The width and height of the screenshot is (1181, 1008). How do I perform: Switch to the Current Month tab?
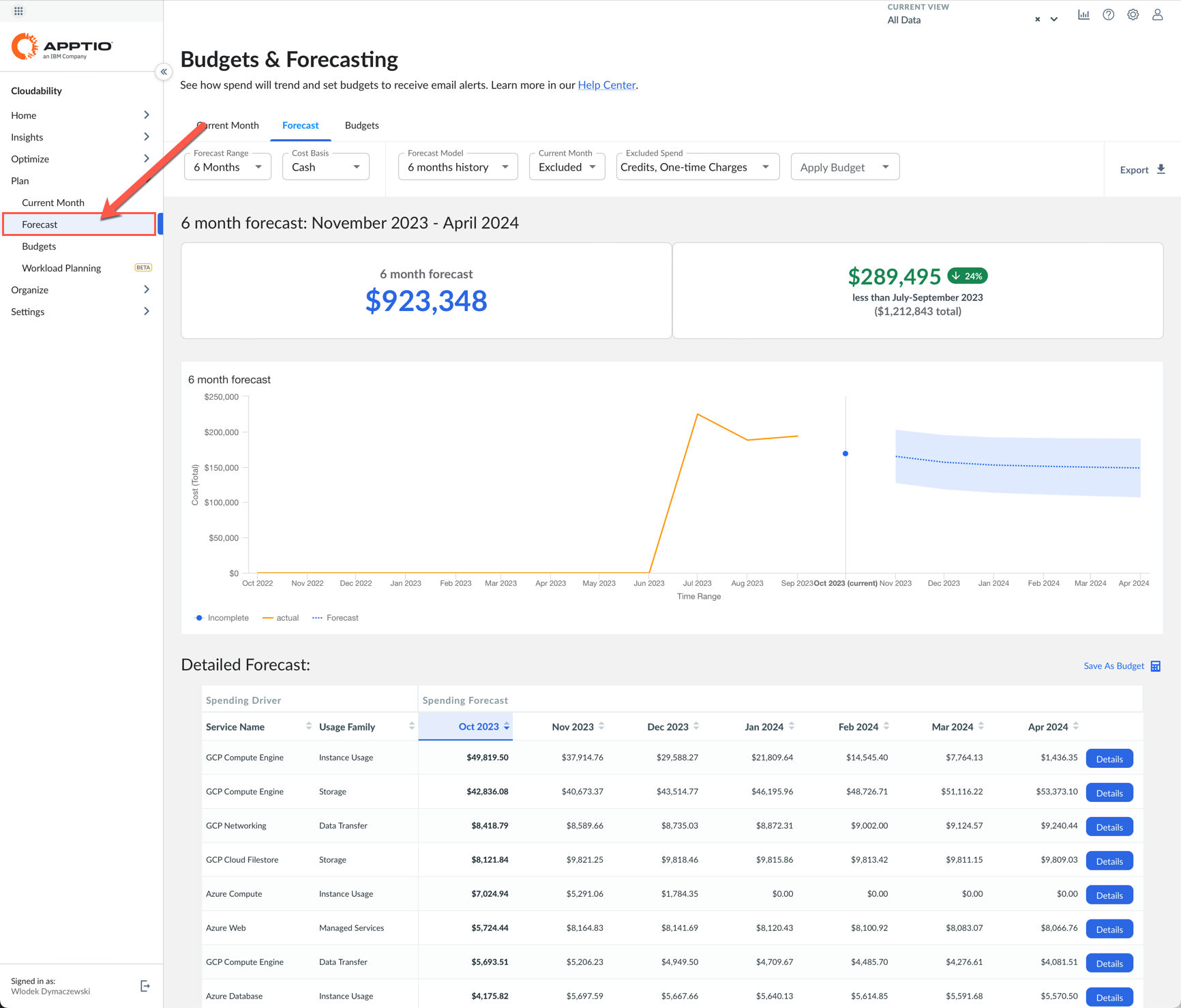pos(228,125)
